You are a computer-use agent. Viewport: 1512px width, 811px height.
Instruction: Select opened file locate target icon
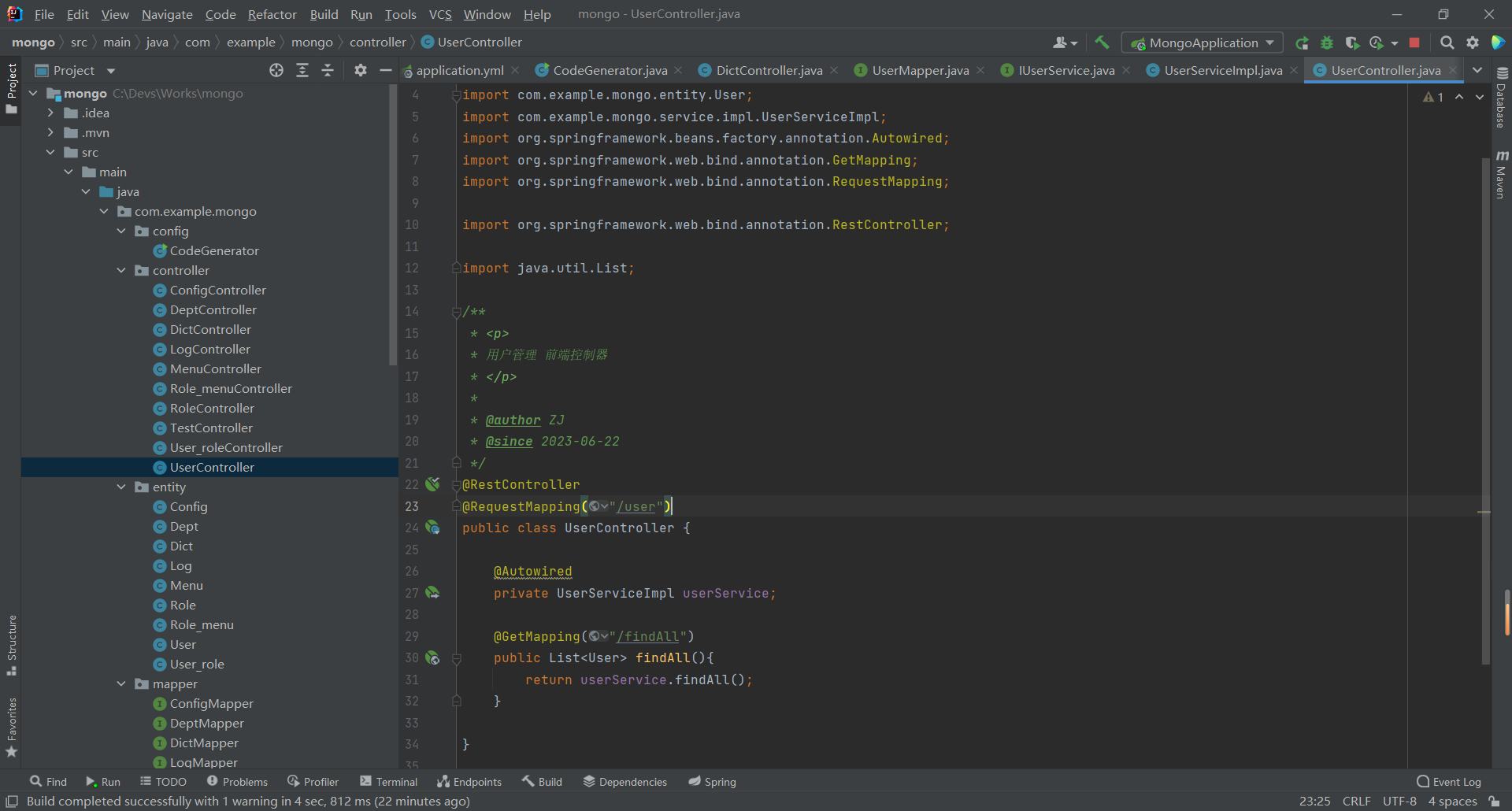pos(276,70)
